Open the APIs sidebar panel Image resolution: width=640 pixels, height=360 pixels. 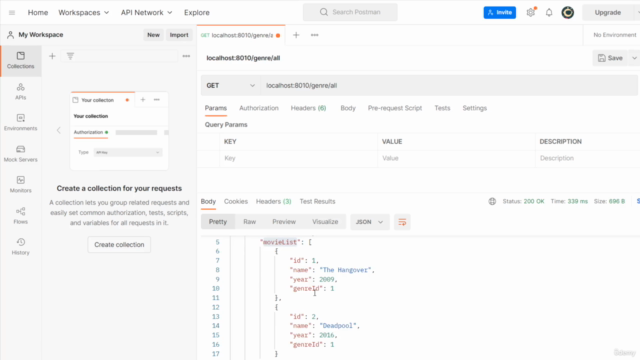click(x=20, y=91)
